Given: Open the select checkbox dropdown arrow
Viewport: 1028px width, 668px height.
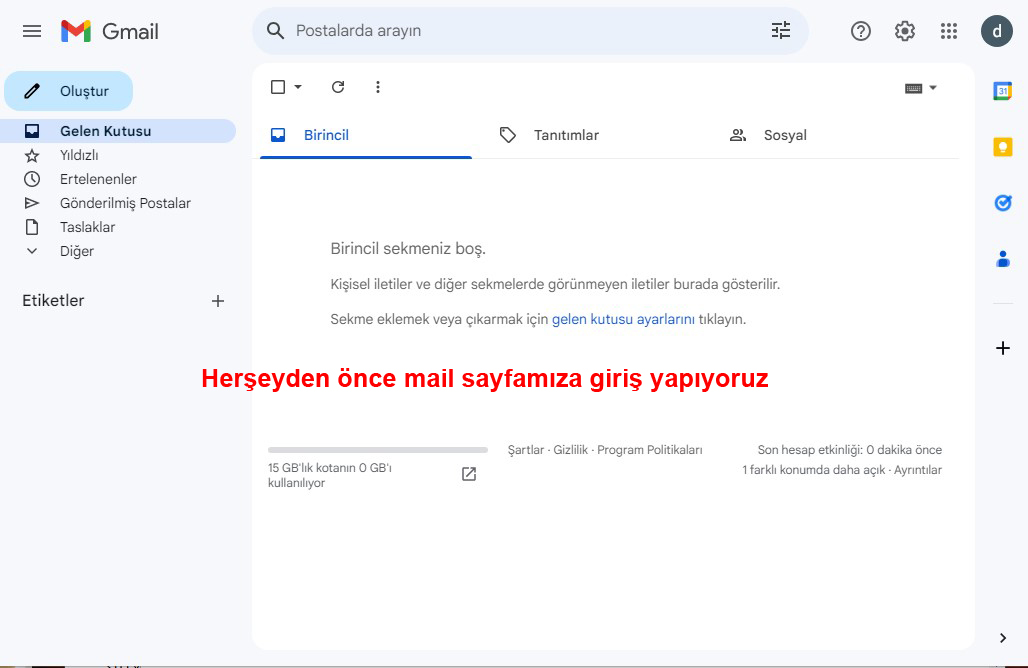Looking at the screenshot, I should [298, 87].
